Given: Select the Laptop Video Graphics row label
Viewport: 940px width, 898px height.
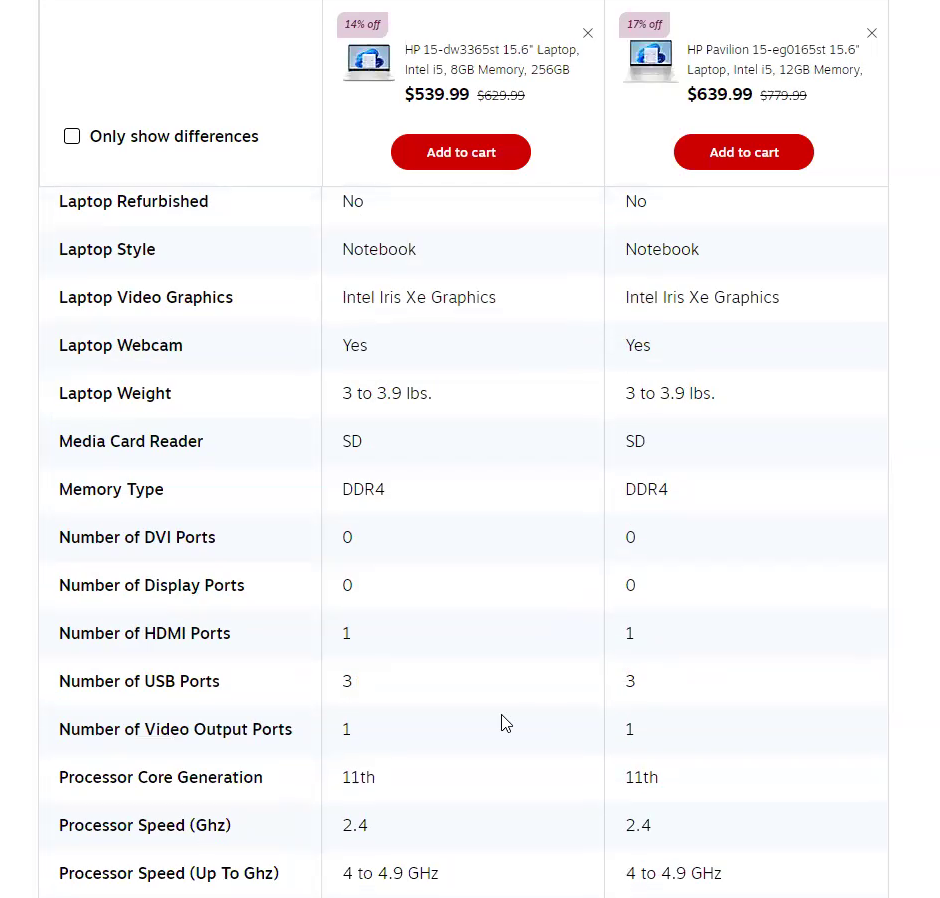Looking at the screenshot, I should (x=146, y=297).
